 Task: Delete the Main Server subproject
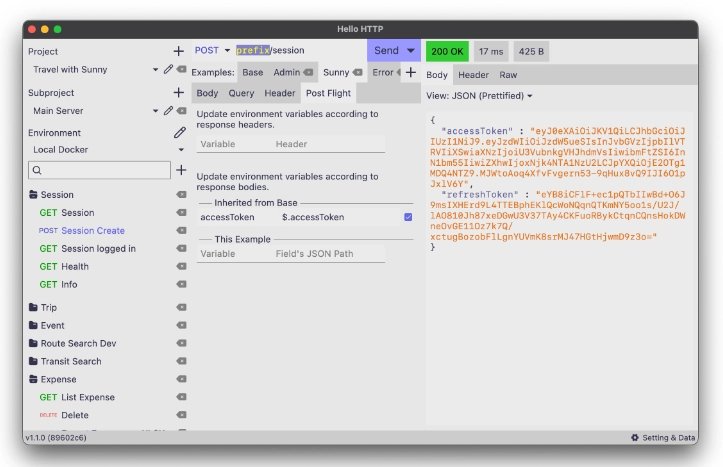(x=182, y=111)
